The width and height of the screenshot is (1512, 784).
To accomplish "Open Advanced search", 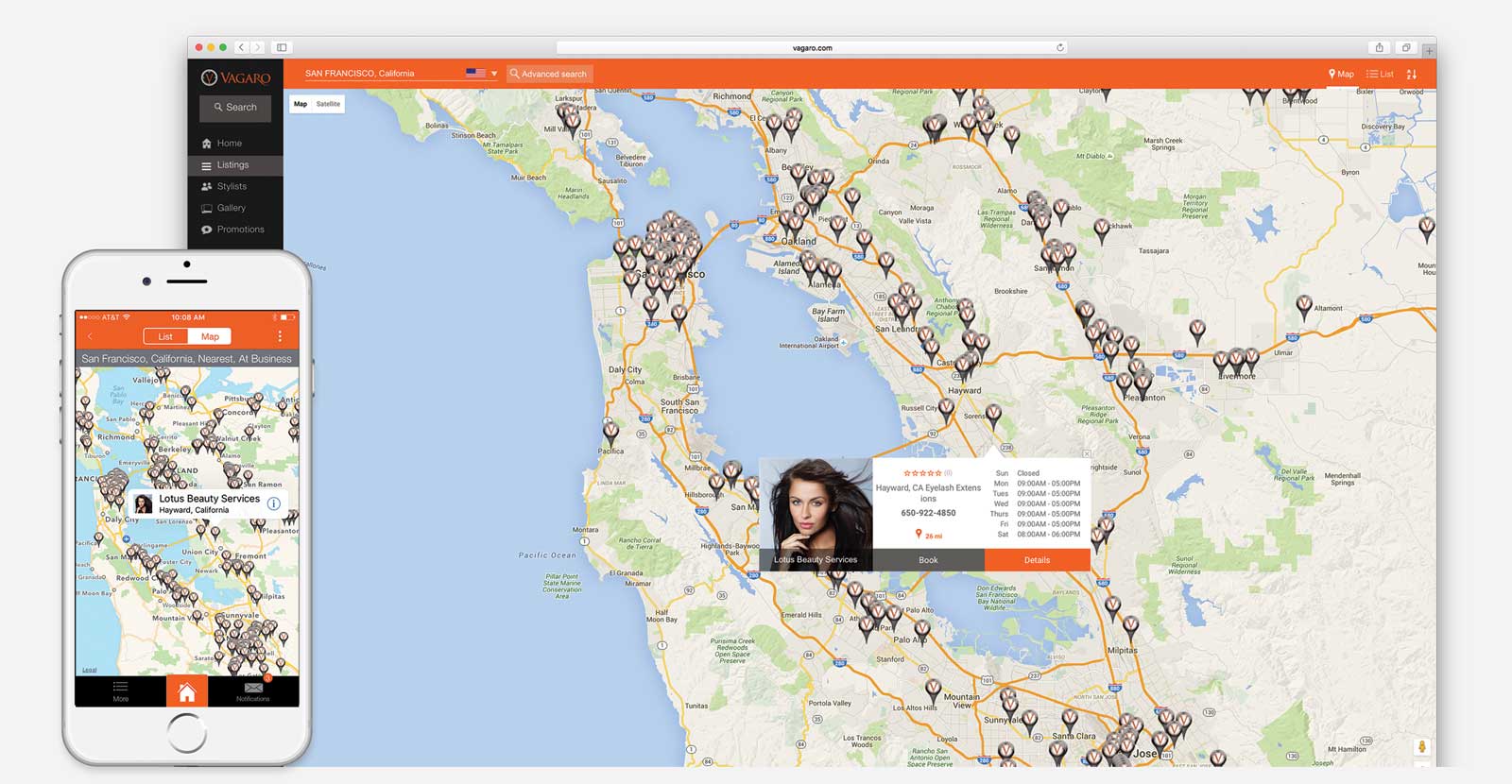I will (x=549, y=74).
